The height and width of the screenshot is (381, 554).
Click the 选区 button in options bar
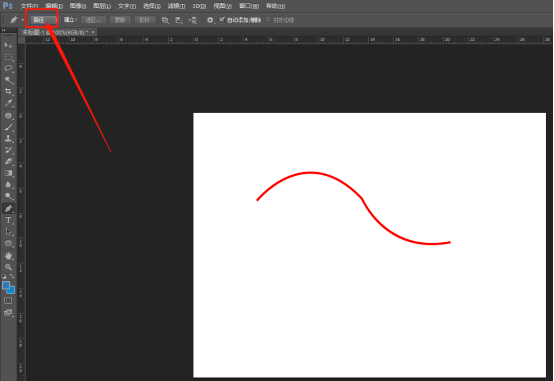pos(93,20)
